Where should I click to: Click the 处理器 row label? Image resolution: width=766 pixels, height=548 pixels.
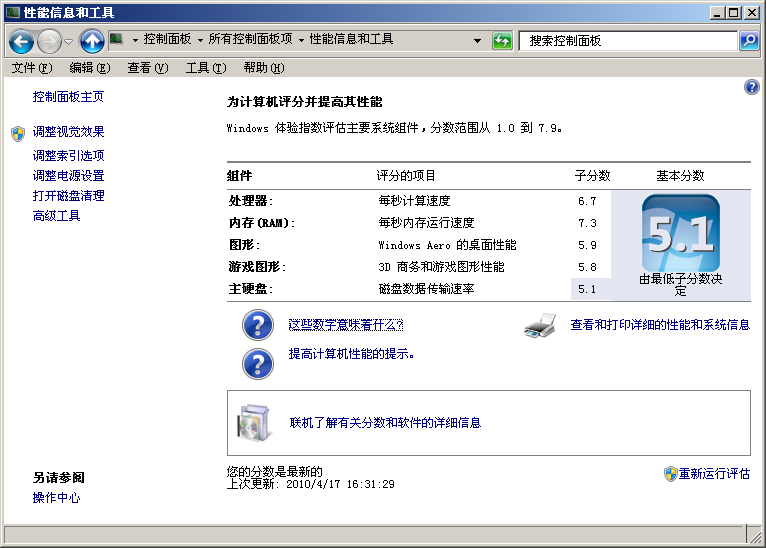(x=251, y=201)
